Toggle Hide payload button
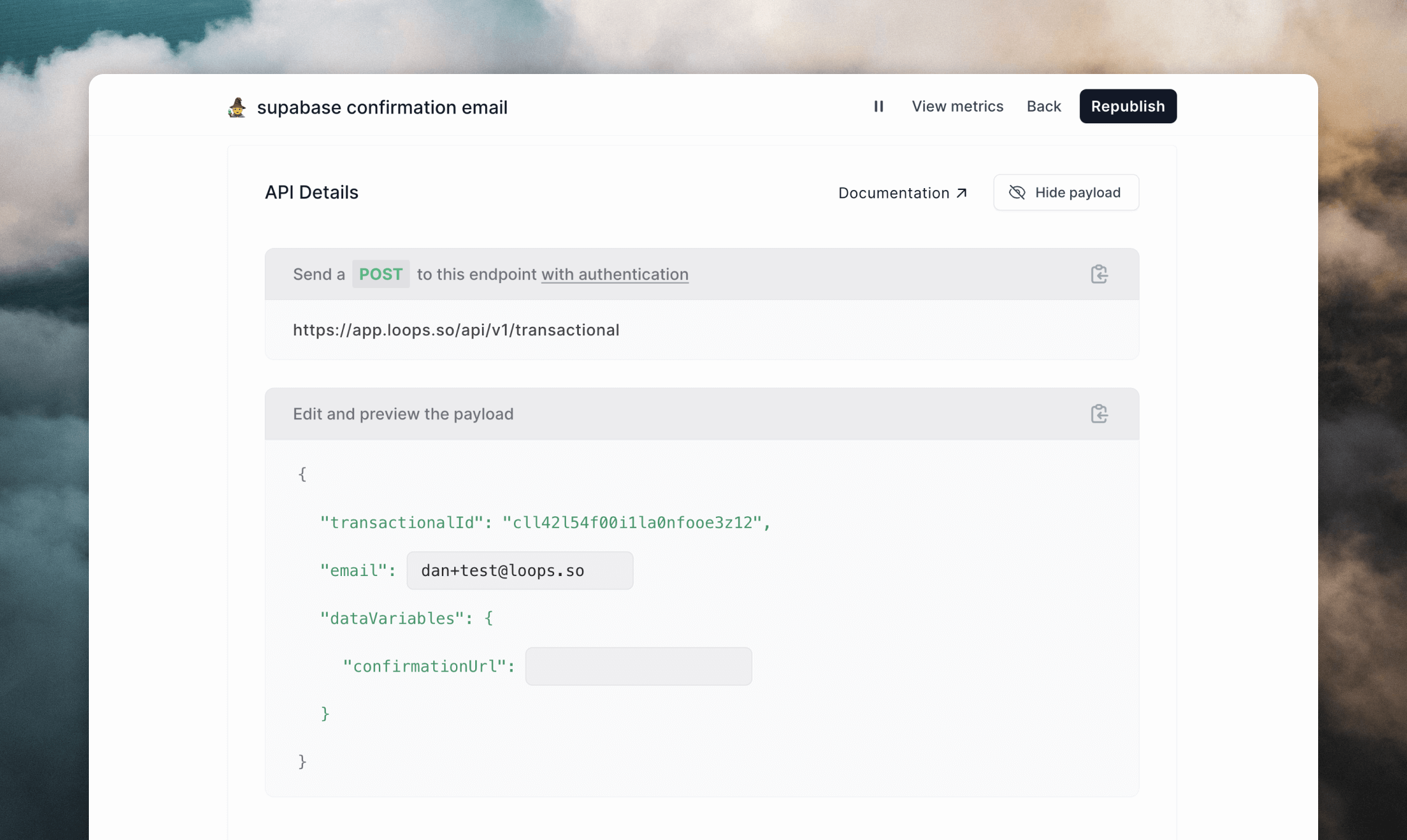Viewport: 1407px width, 840px height. point(1066,192)
